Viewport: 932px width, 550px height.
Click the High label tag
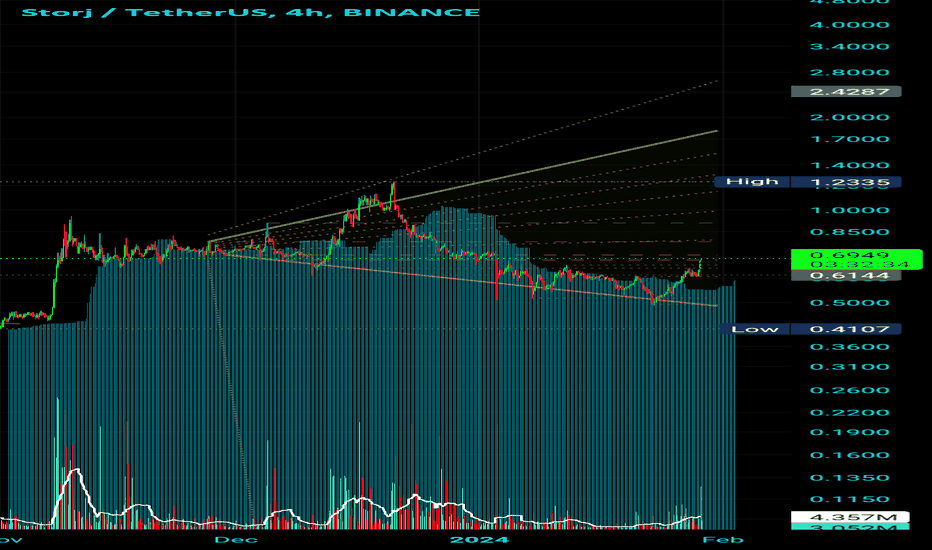click(752, 182)
